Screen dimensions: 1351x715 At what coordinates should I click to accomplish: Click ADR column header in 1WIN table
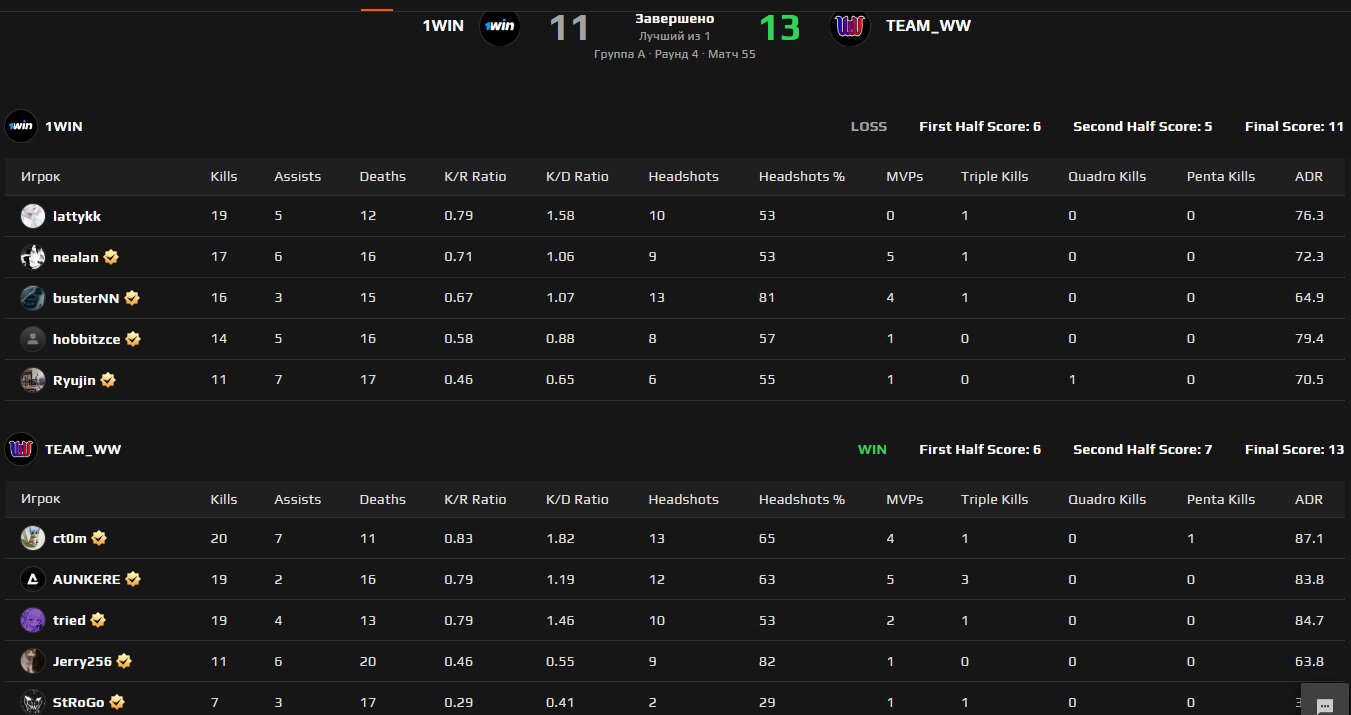pyautogui.click(x=1309, y=176)
